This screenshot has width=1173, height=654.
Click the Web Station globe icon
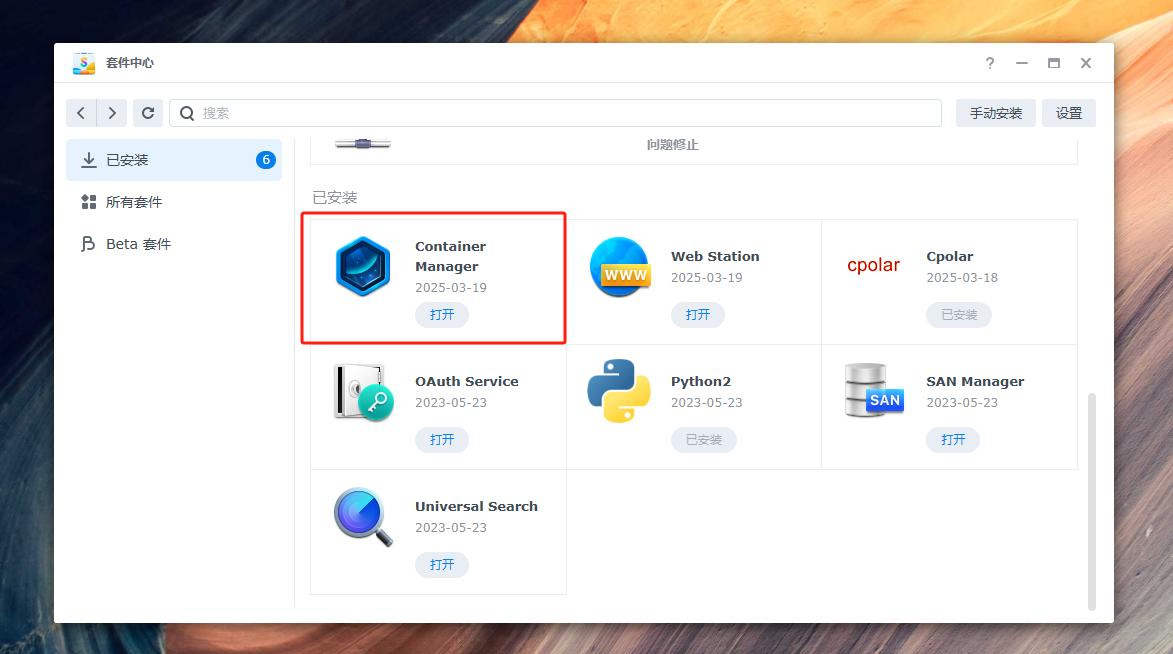(x=618, y=267)
